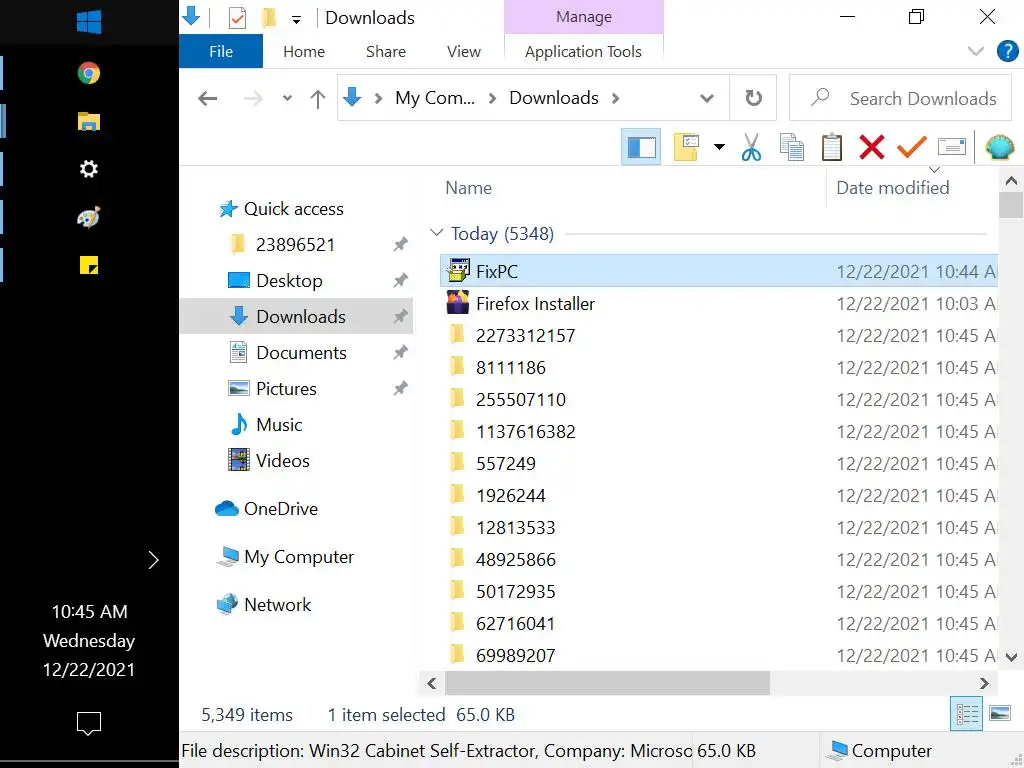Open the dropdown arrow beside folder options

[x=719, y=147]
